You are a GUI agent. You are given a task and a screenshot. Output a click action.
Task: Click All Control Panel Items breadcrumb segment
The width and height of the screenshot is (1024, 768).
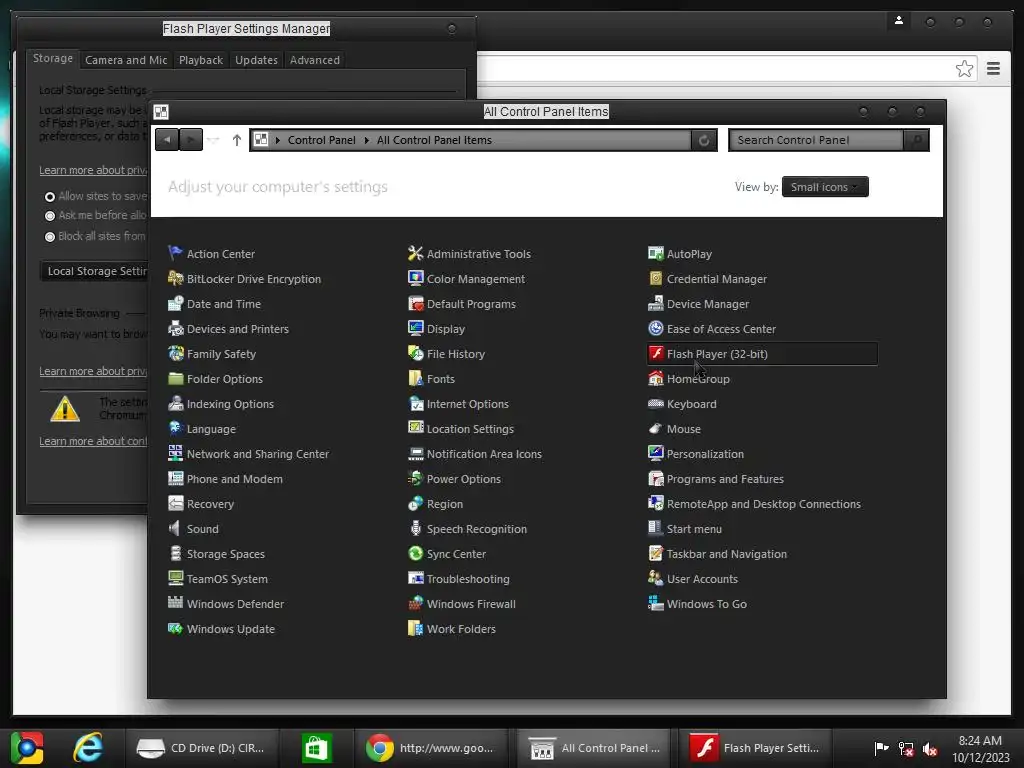click(434, 140)
